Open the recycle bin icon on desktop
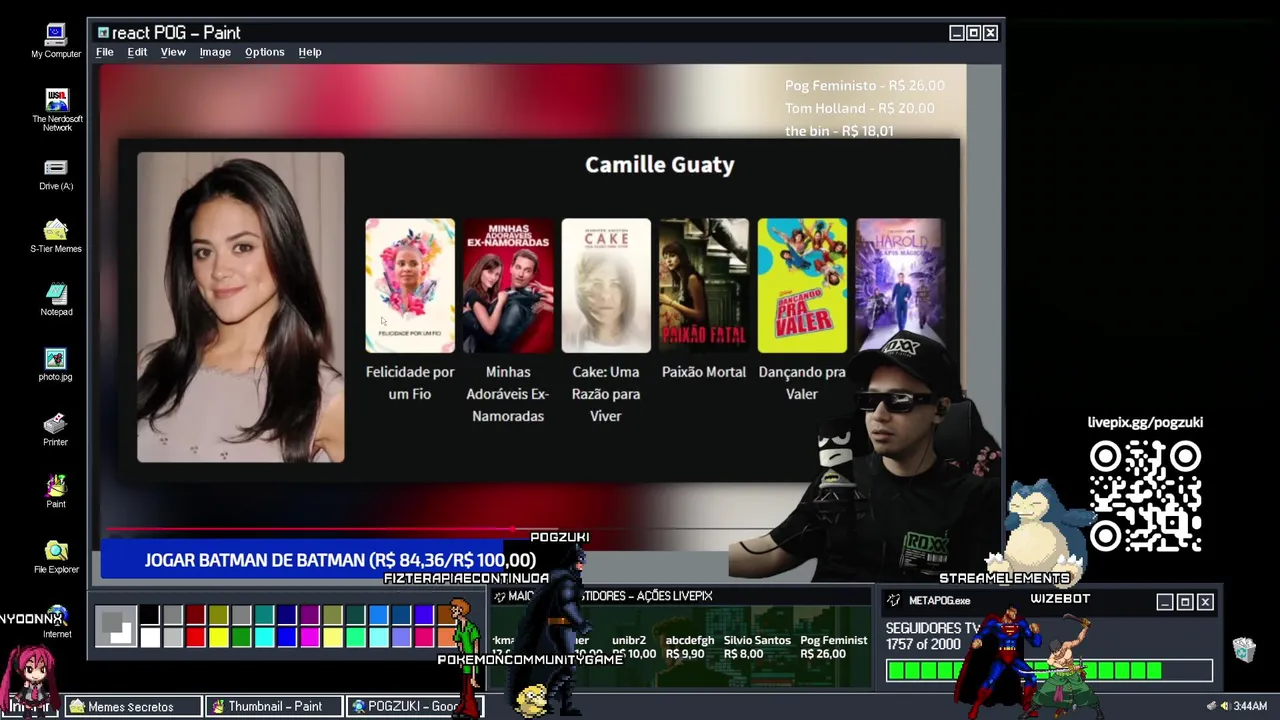This screenshot has height=720, width=1280. point(1243,649)
